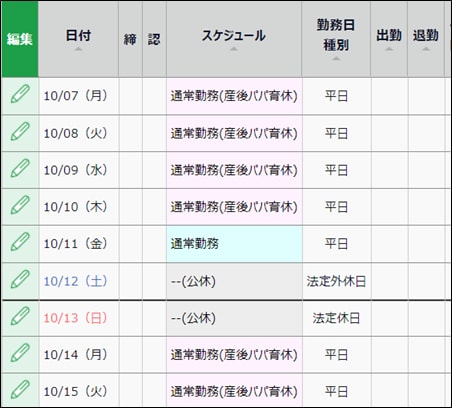
Task: Click the edit pencil for 10/08 (火)
Action: pos(20,131)
